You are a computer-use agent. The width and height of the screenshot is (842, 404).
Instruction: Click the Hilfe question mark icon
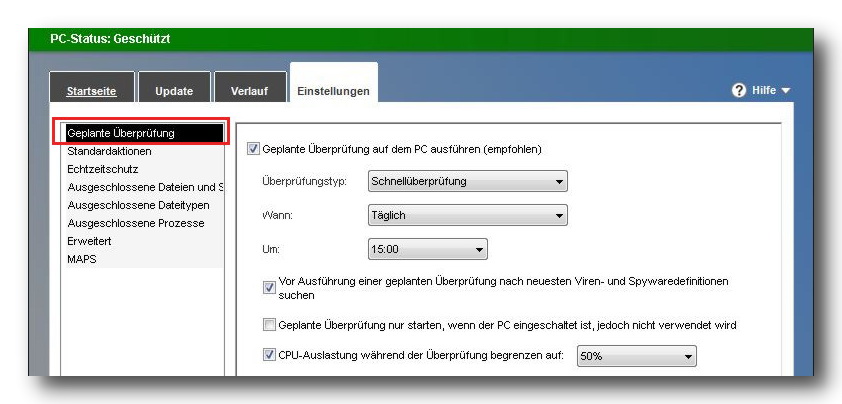739,90
